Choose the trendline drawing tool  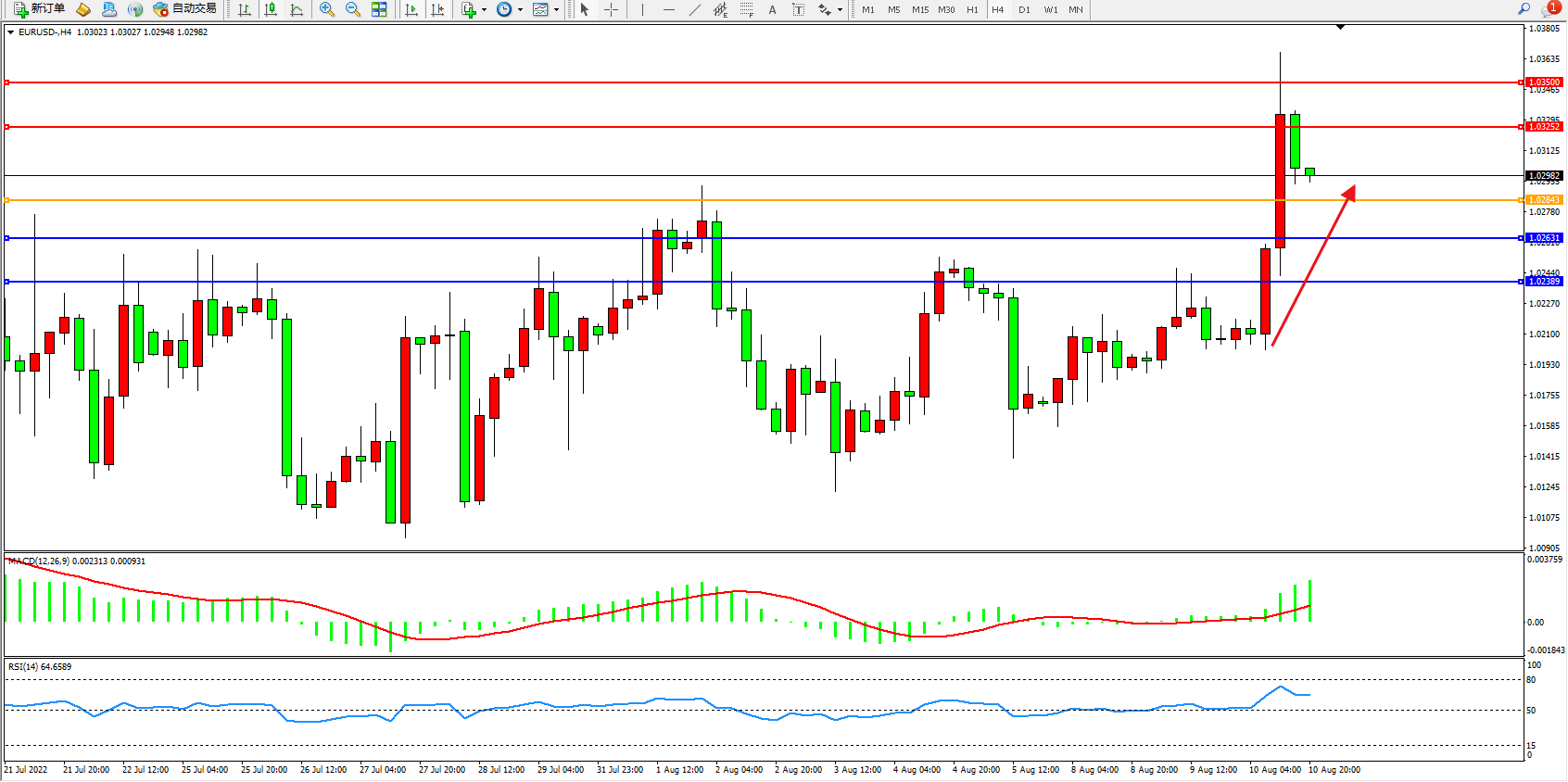(x=695, y=9)
